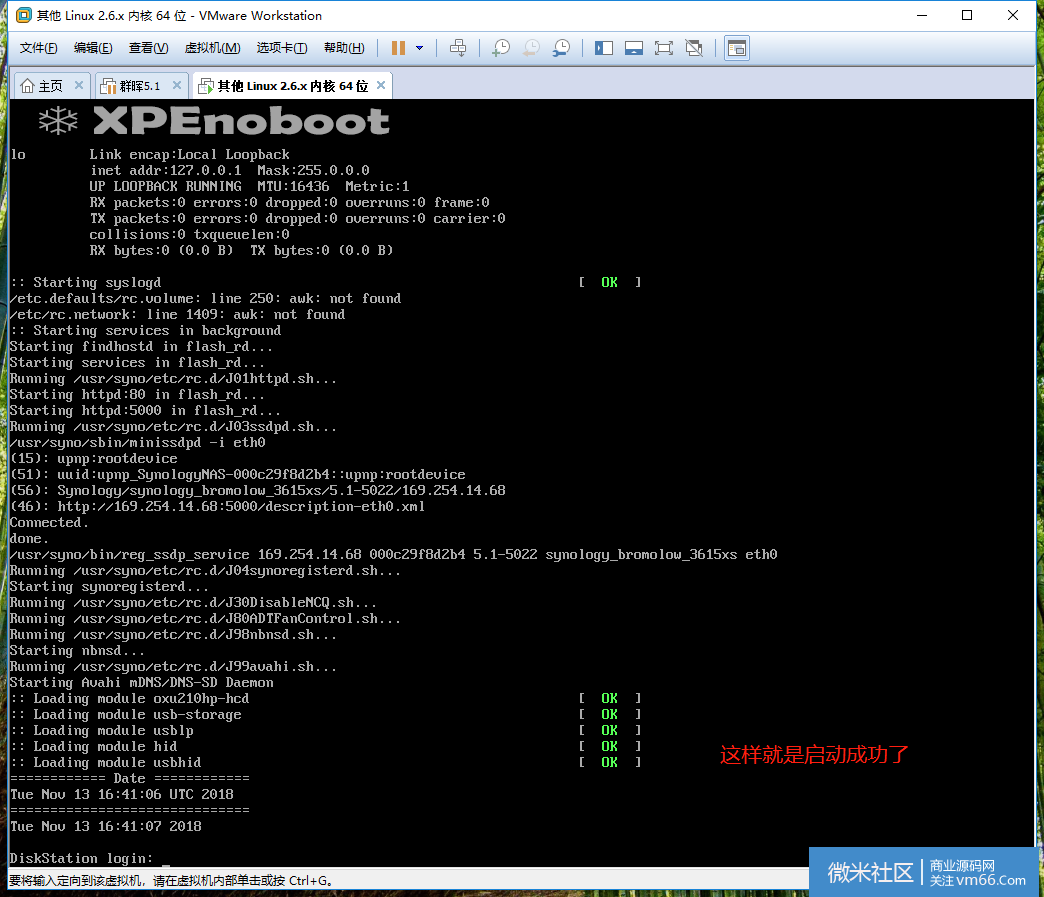Close the 主页 tab
Viewport: 1044px width, 897px height.
pyautogui.click(x=79, y=85)
